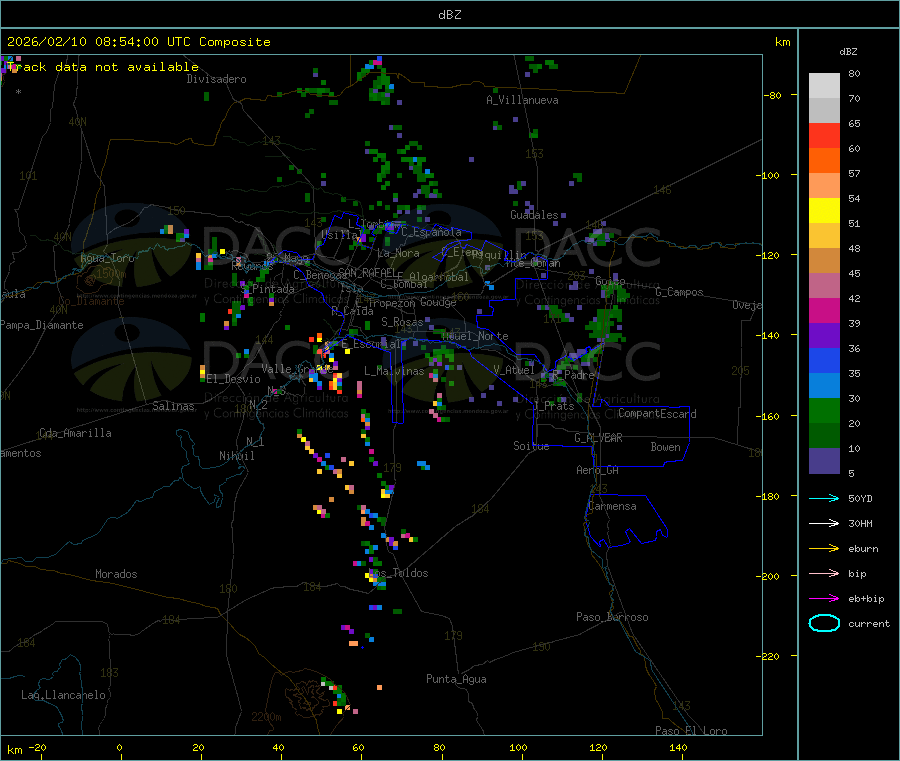Click the magenta eb+bip arrow icon
The height and width of the screenshot is (761, 900).
pyautogui.click(x=824, y=598)
